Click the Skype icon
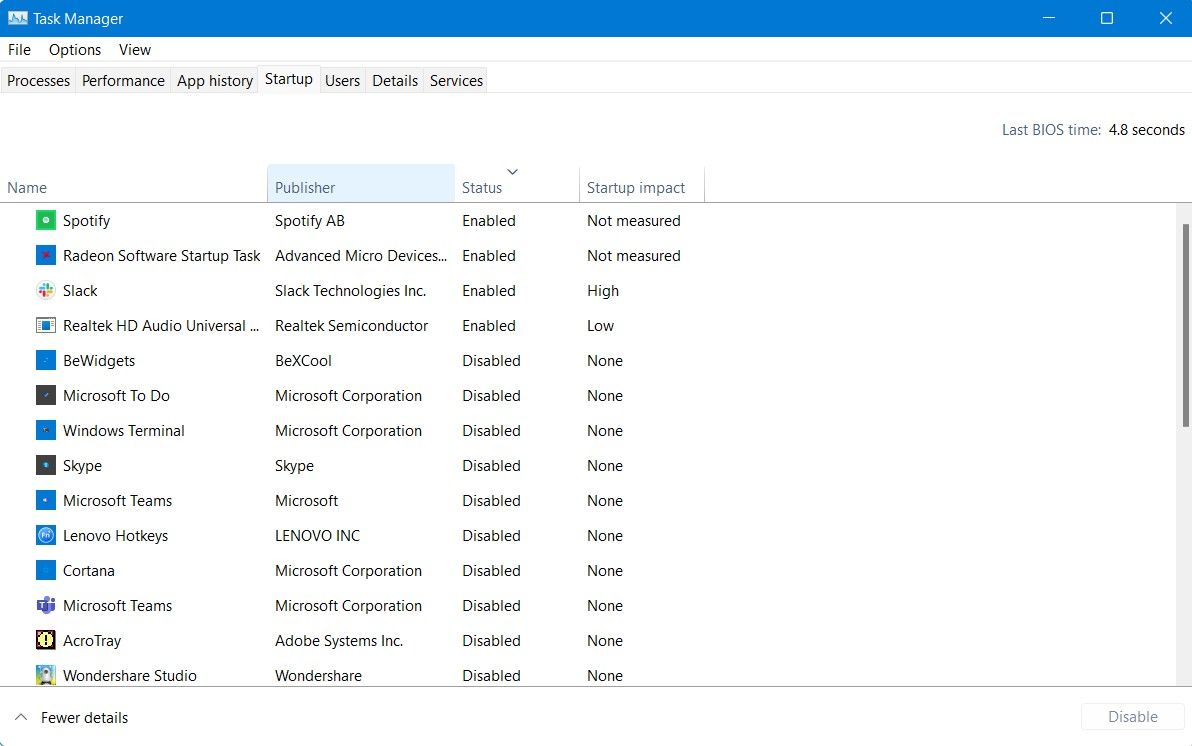 pyautogui.click(x=45, y=465)
